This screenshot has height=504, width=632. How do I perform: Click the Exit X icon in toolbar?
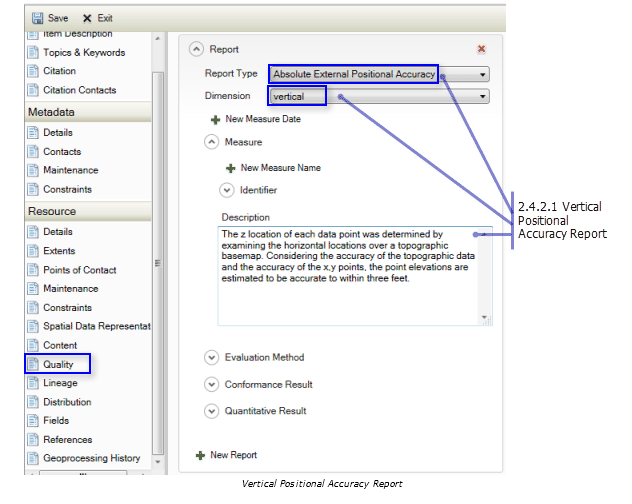click(87, 18)
